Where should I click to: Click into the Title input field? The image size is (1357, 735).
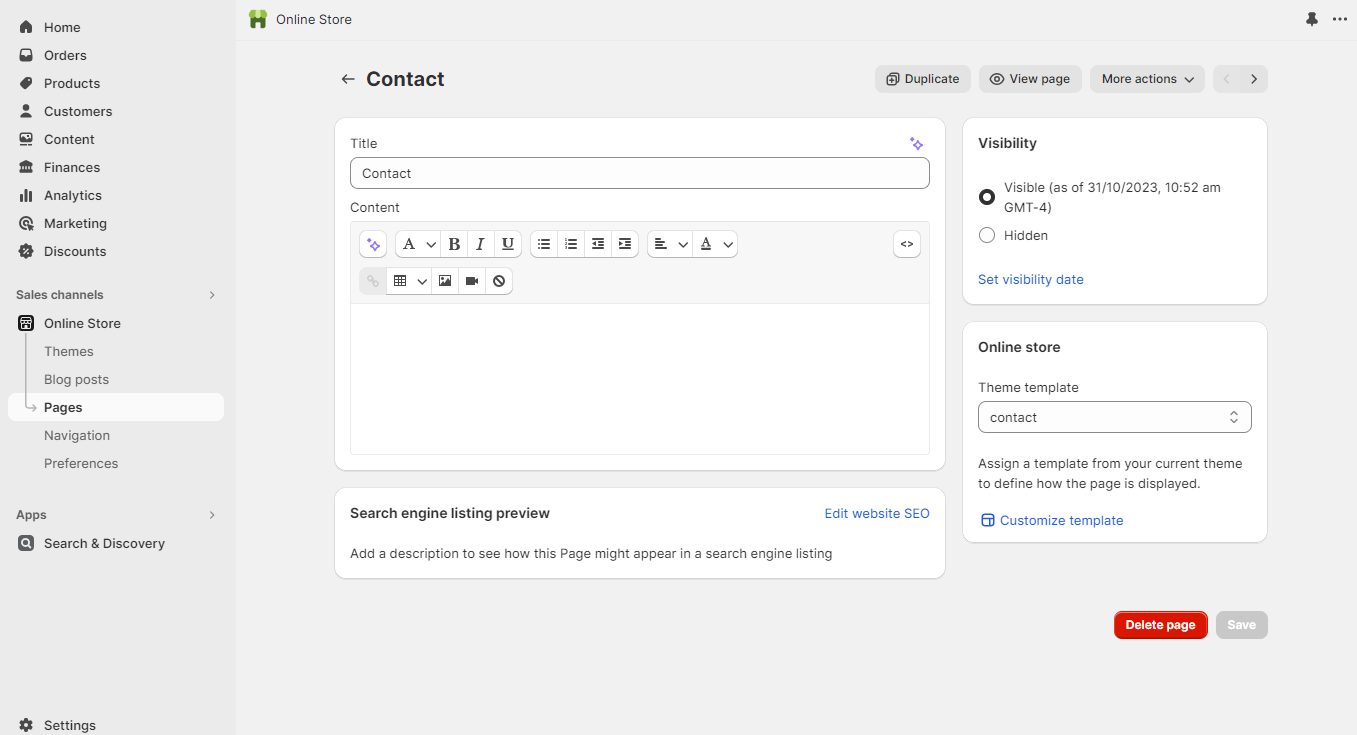pos(639,173)
